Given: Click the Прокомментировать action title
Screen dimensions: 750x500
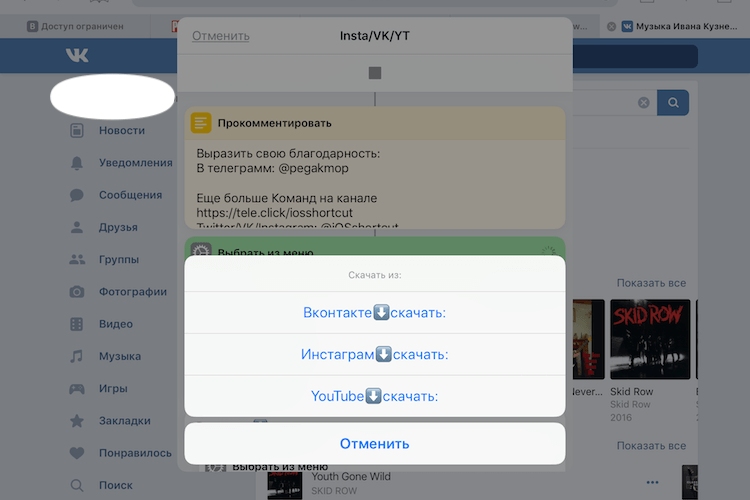Looking at the screenshot, I should point(275,123).
